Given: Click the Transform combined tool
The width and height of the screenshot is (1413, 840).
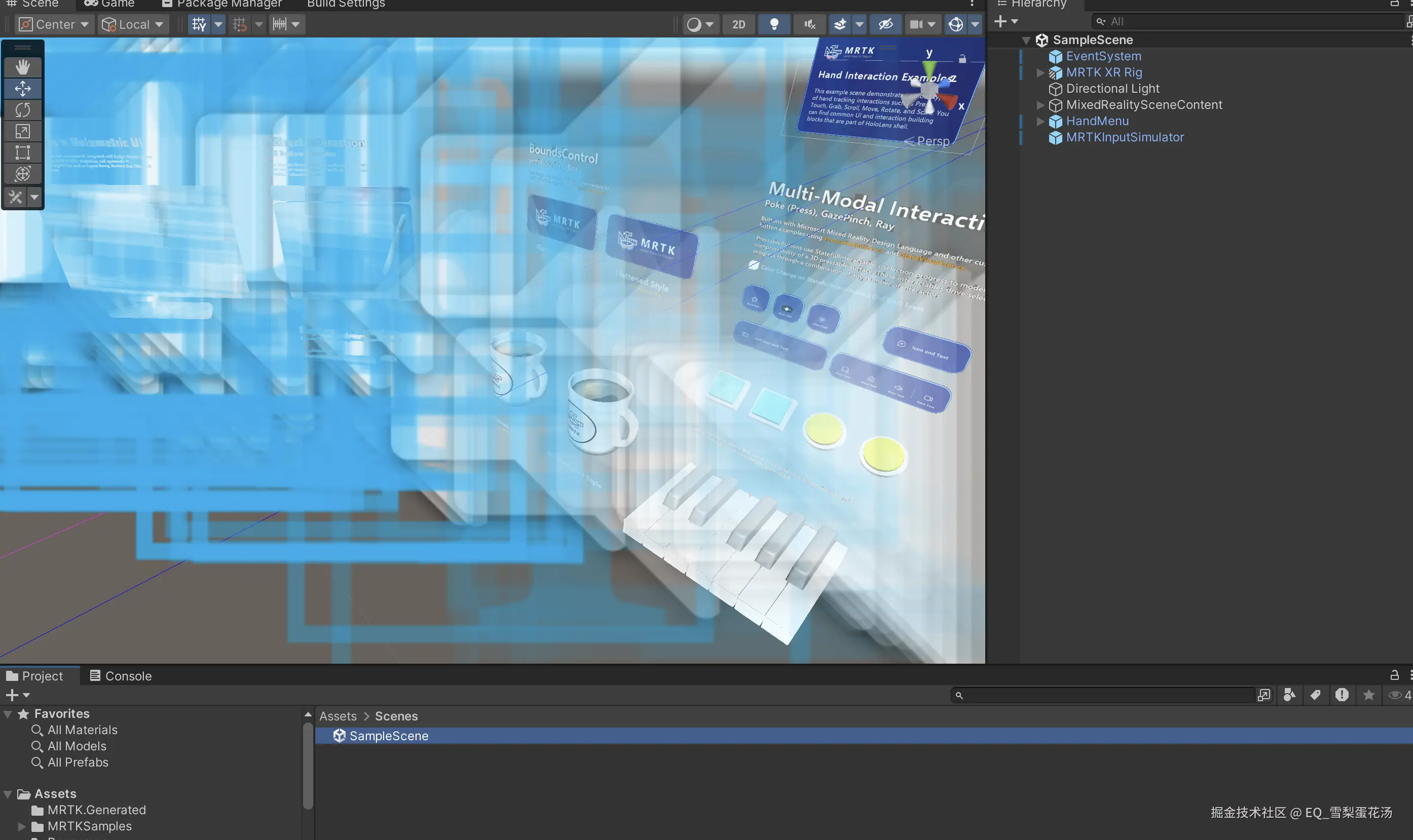Looking at the screenshot, I should point(23,174).
